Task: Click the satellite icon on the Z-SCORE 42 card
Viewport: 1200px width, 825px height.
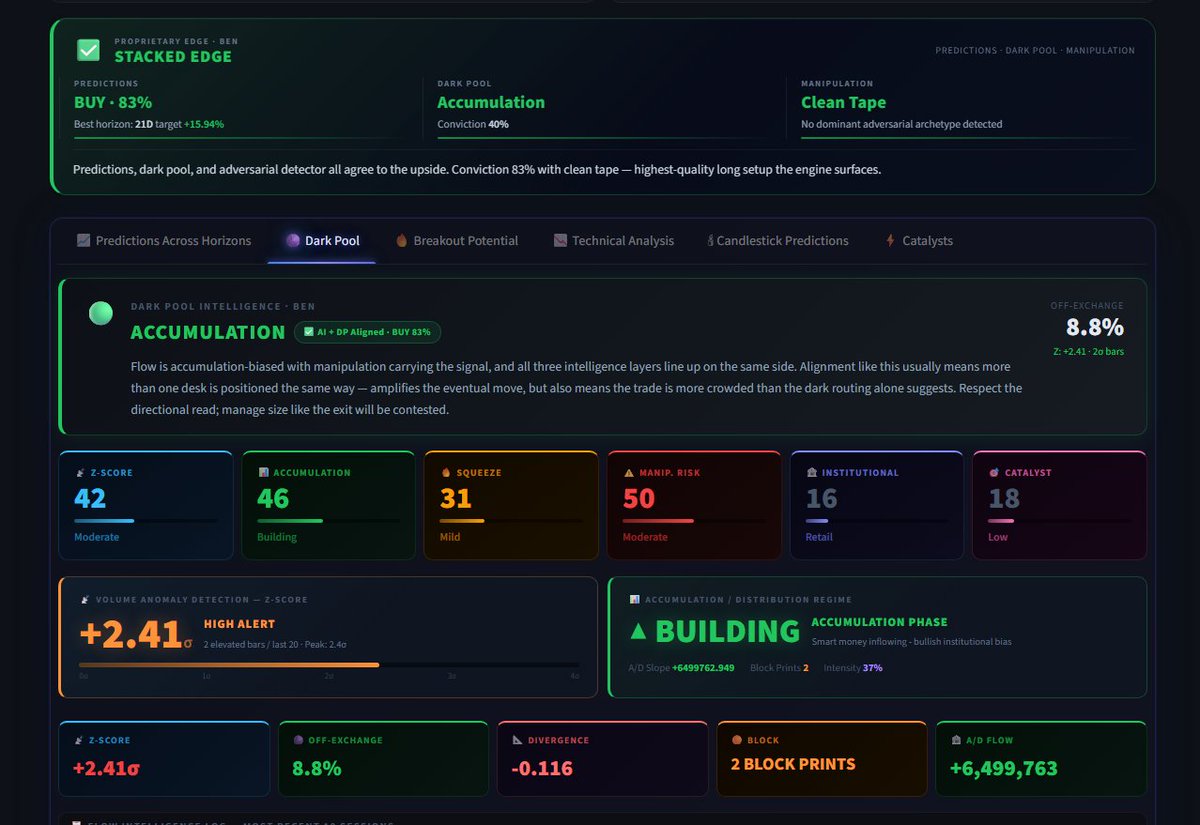Action: [79, 473]
